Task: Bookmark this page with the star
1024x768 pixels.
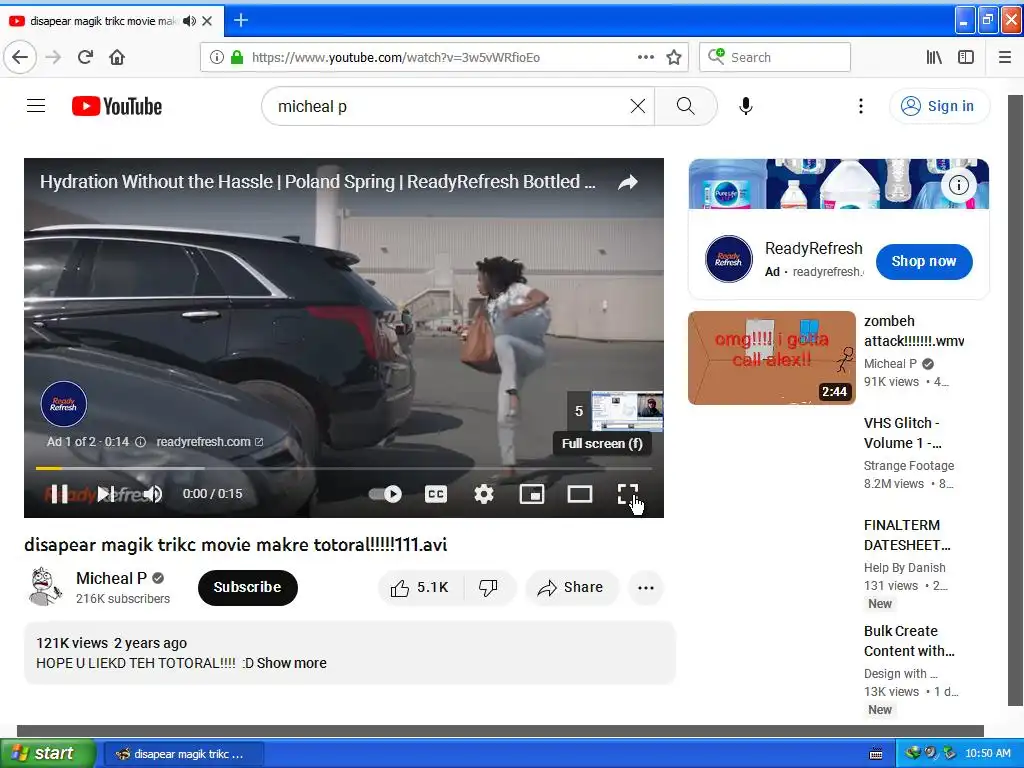Action: 674,57
